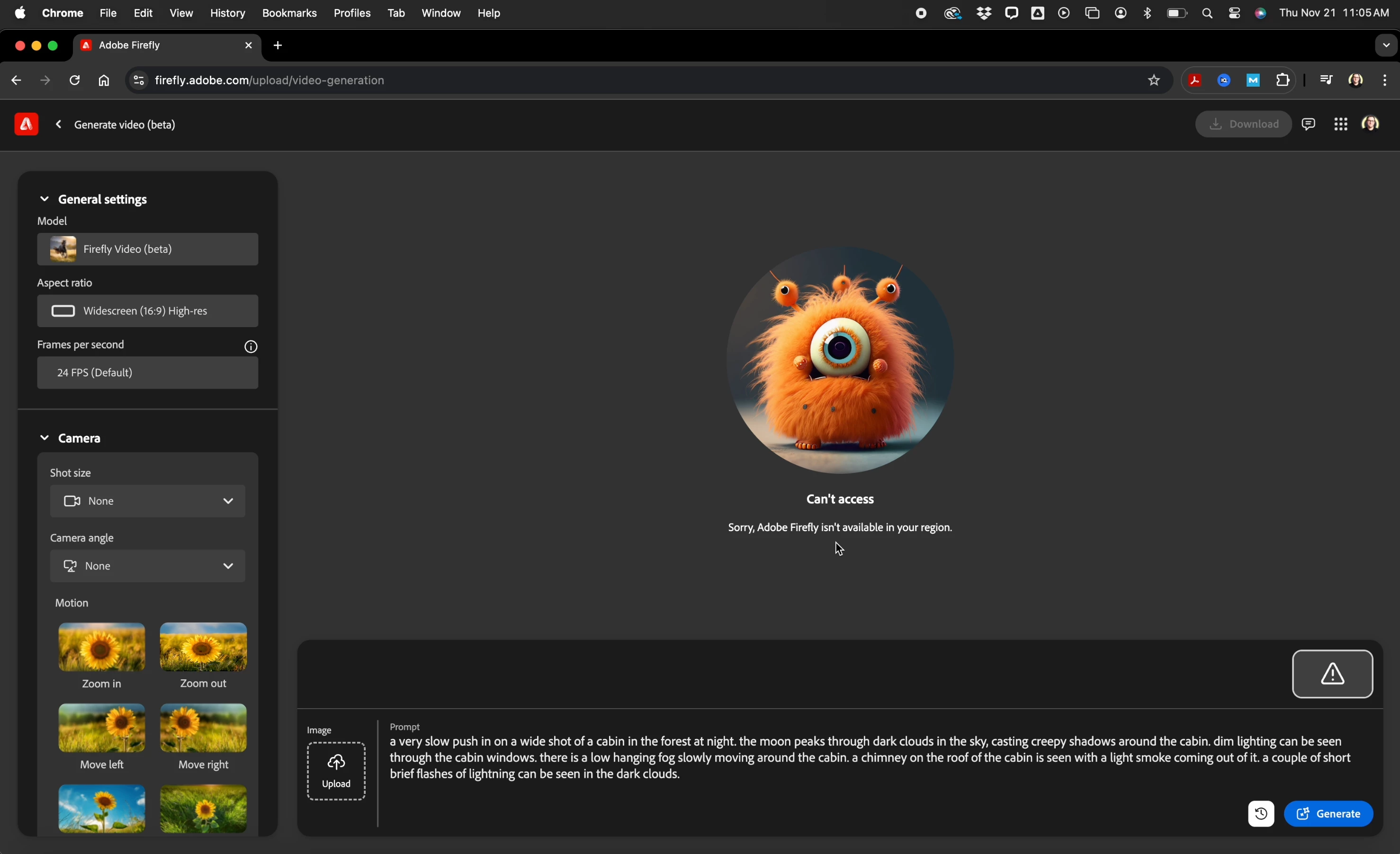Open the History menu in the menu bar
Screen dimensions: 1400x854
227,13
